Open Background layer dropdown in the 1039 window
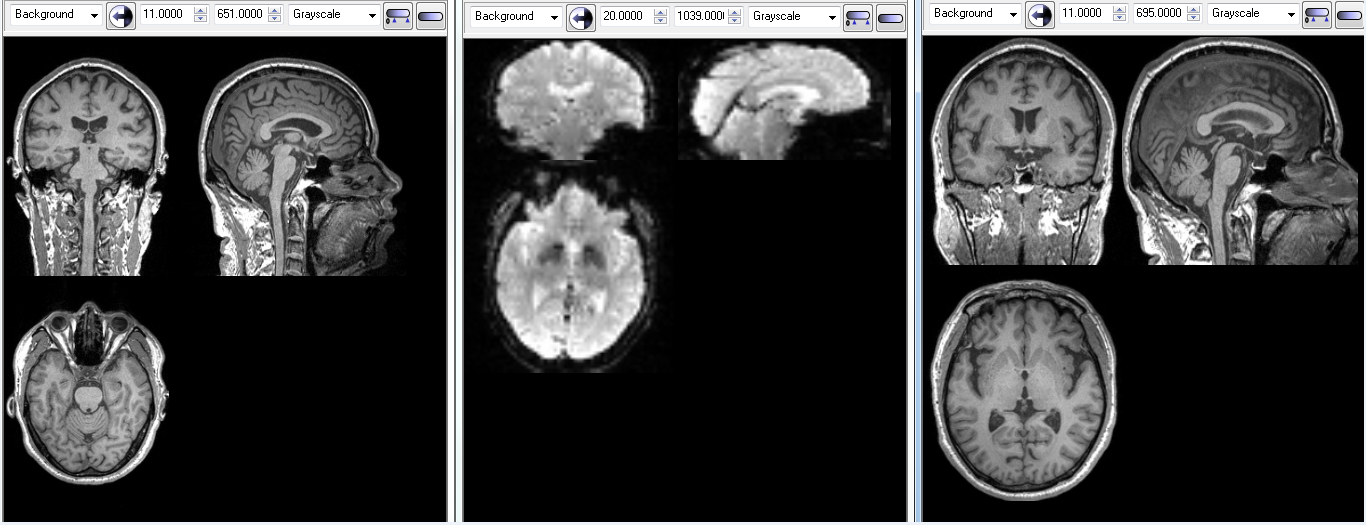Image resolution: width=1366 pixels, height=525 pixels. [x=516, y=16]
